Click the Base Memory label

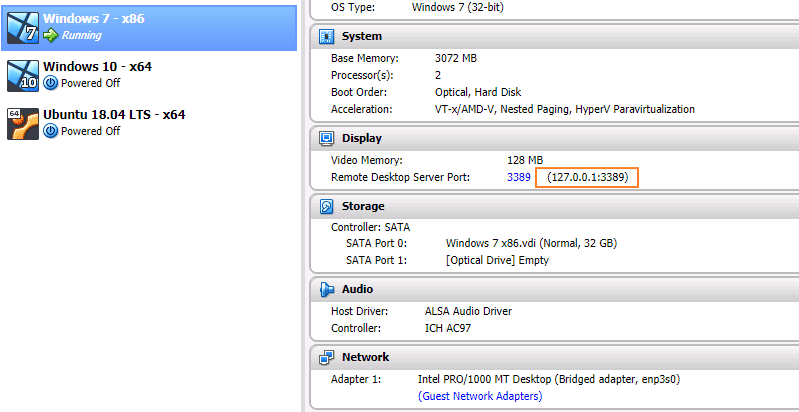364,59
